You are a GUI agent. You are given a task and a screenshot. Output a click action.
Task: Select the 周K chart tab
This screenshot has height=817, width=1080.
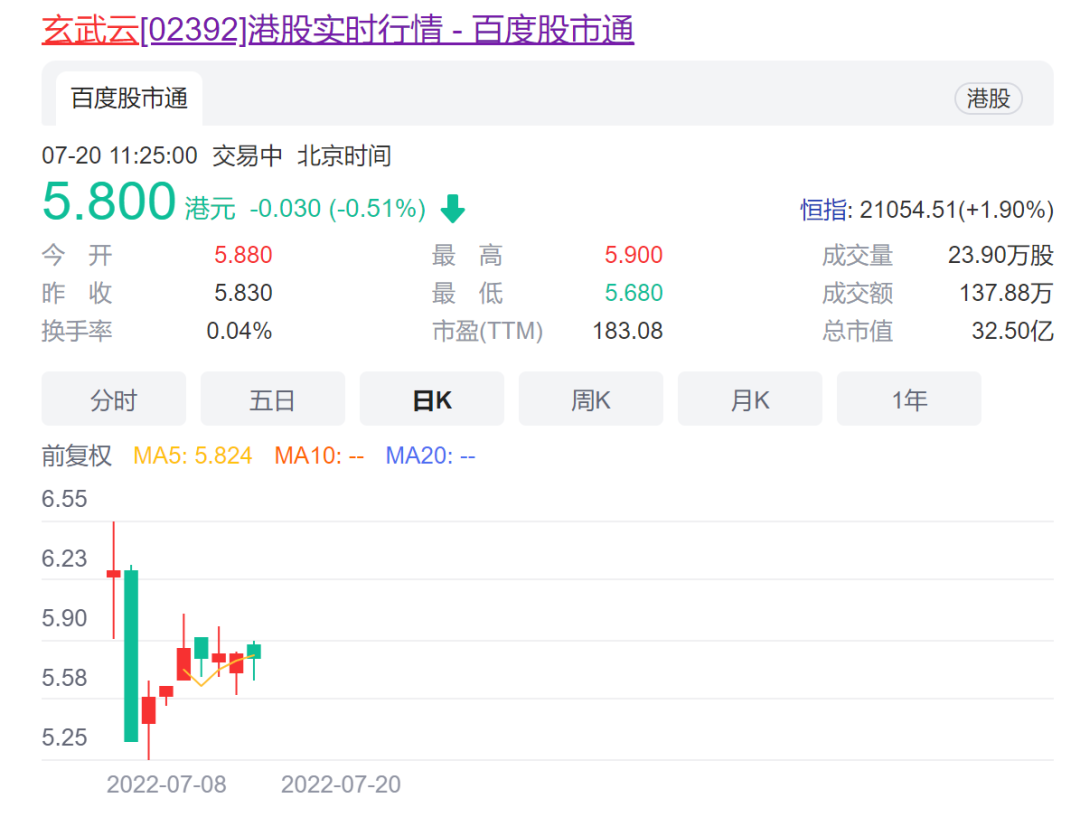(x=591, y=399)
